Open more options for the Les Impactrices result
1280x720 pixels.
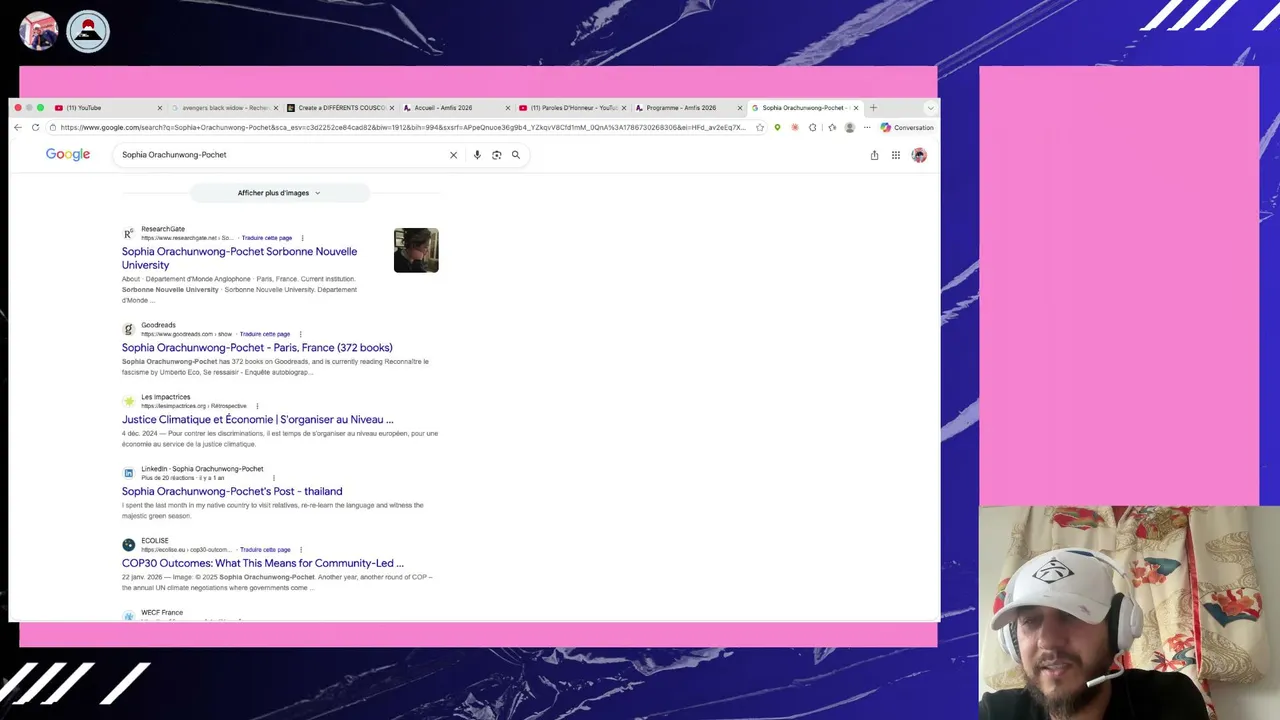click(257, 406)
